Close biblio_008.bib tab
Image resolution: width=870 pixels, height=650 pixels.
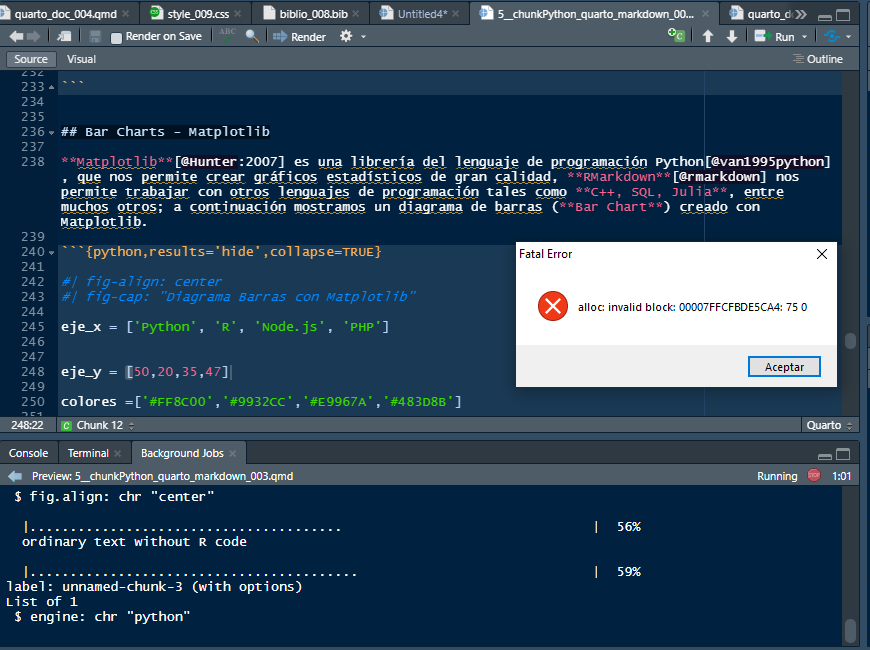356,14
